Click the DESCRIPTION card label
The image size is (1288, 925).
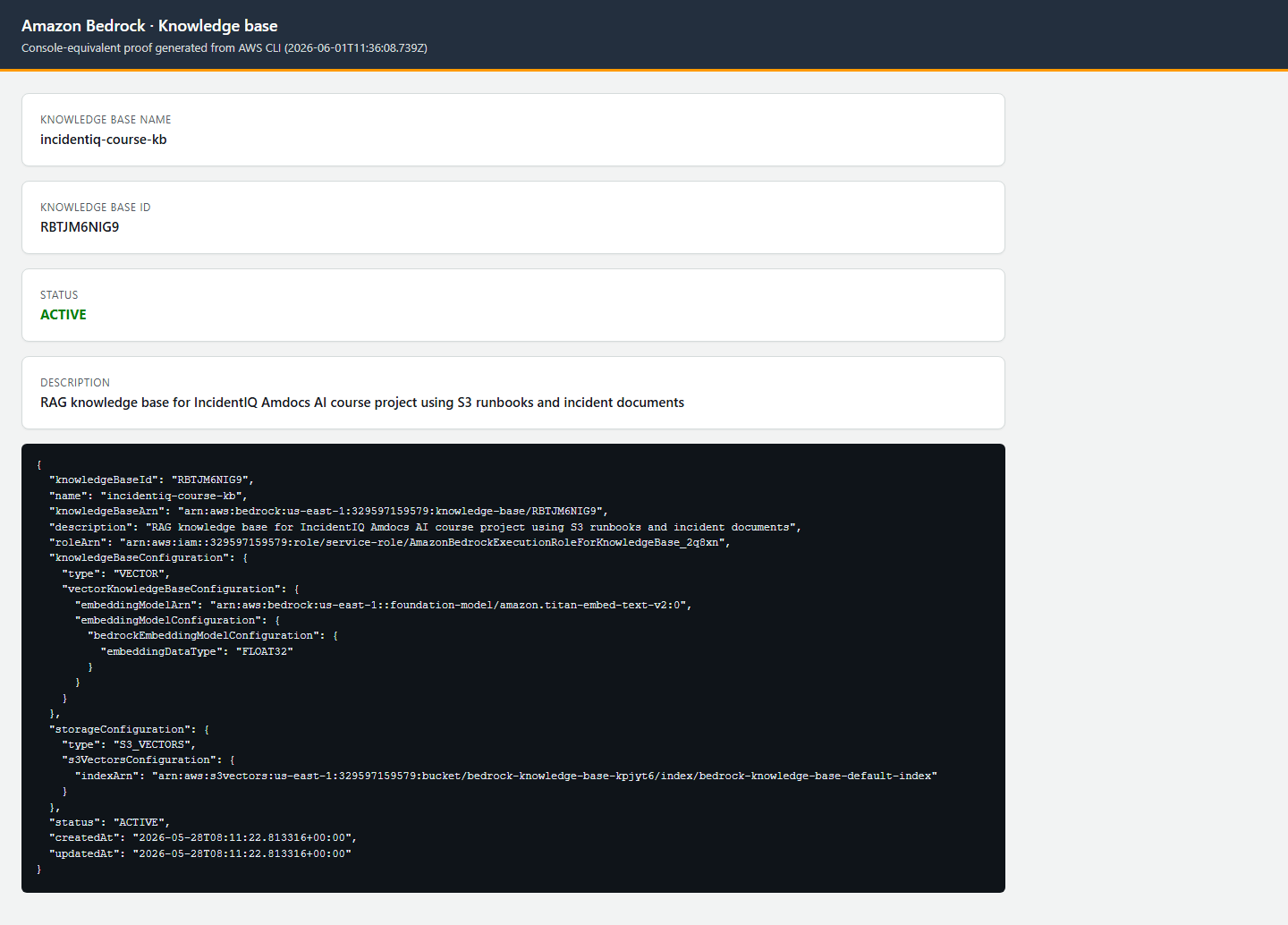(75, 383)
